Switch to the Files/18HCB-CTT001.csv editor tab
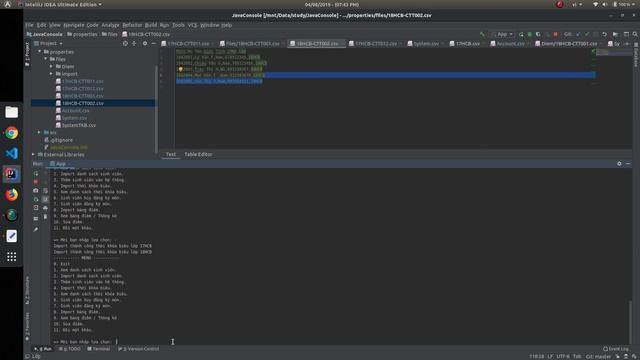The width and height of the screenshot is (640, 360). click(252, 44)
